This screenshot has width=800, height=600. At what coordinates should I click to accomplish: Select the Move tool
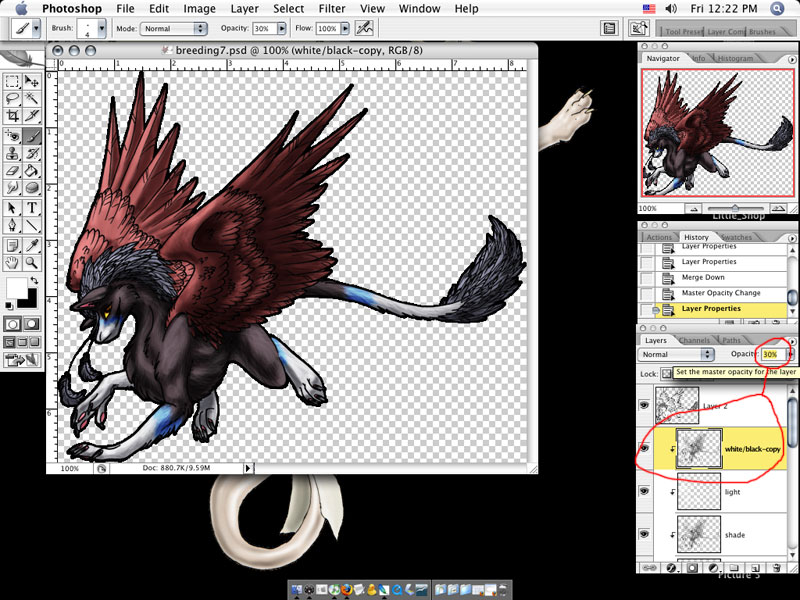(x=32, y=82)
